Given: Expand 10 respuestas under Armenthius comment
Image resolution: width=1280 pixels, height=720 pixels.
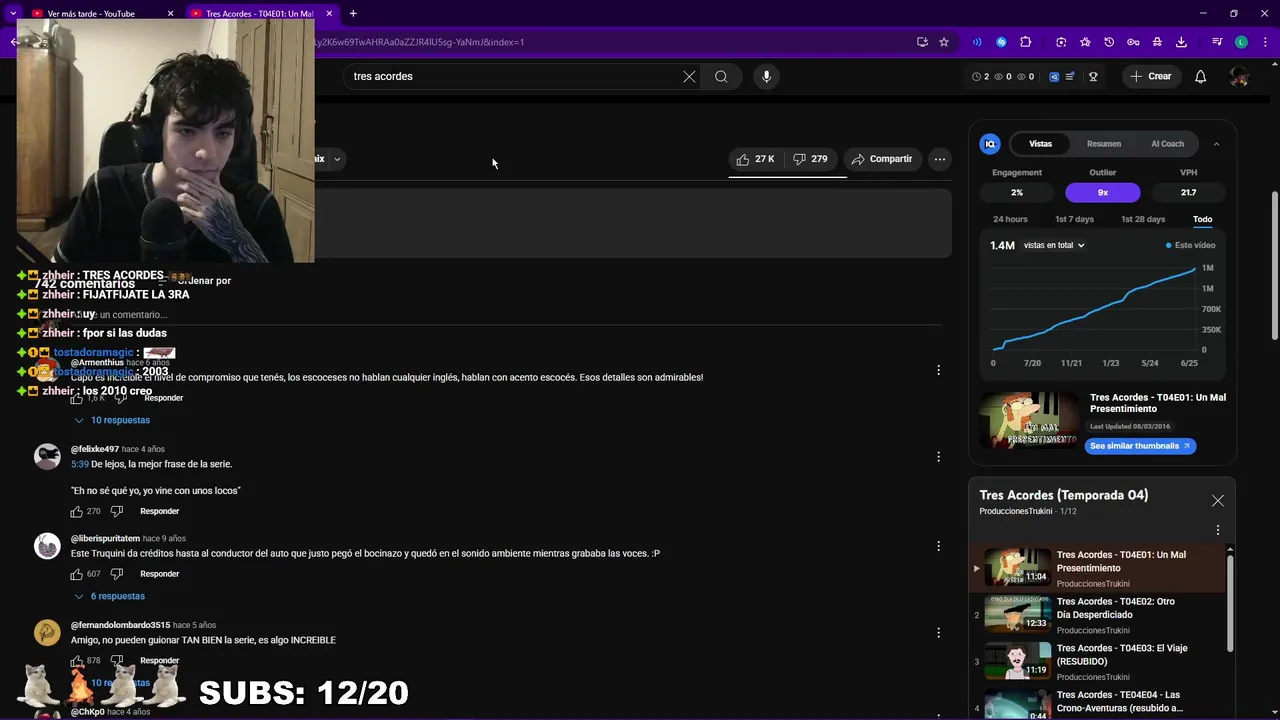Looking at the screenshot, I should pos(112,420).
